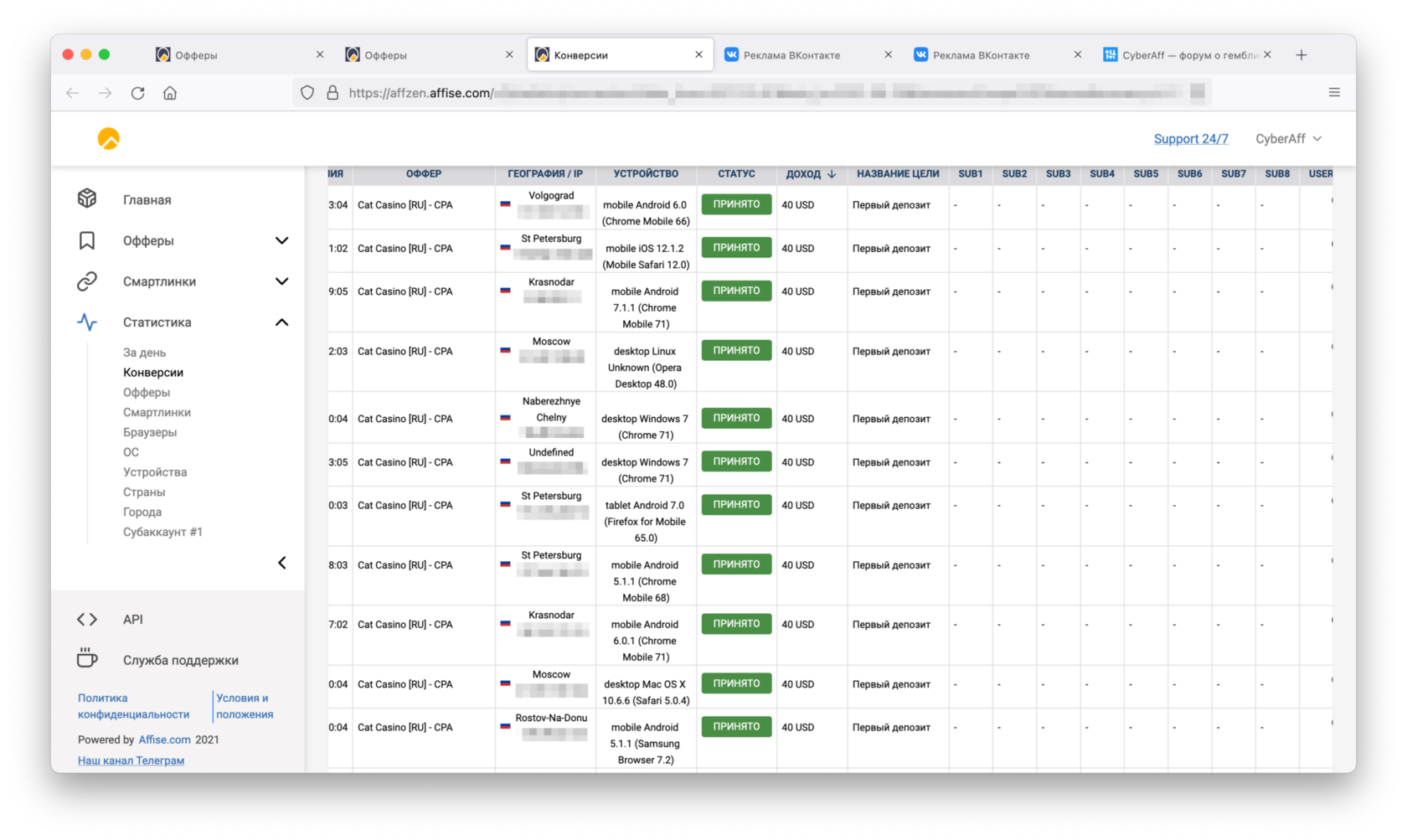Select За день under Статистика
This screenshot has width=1407, height=840.
(144, 353)
